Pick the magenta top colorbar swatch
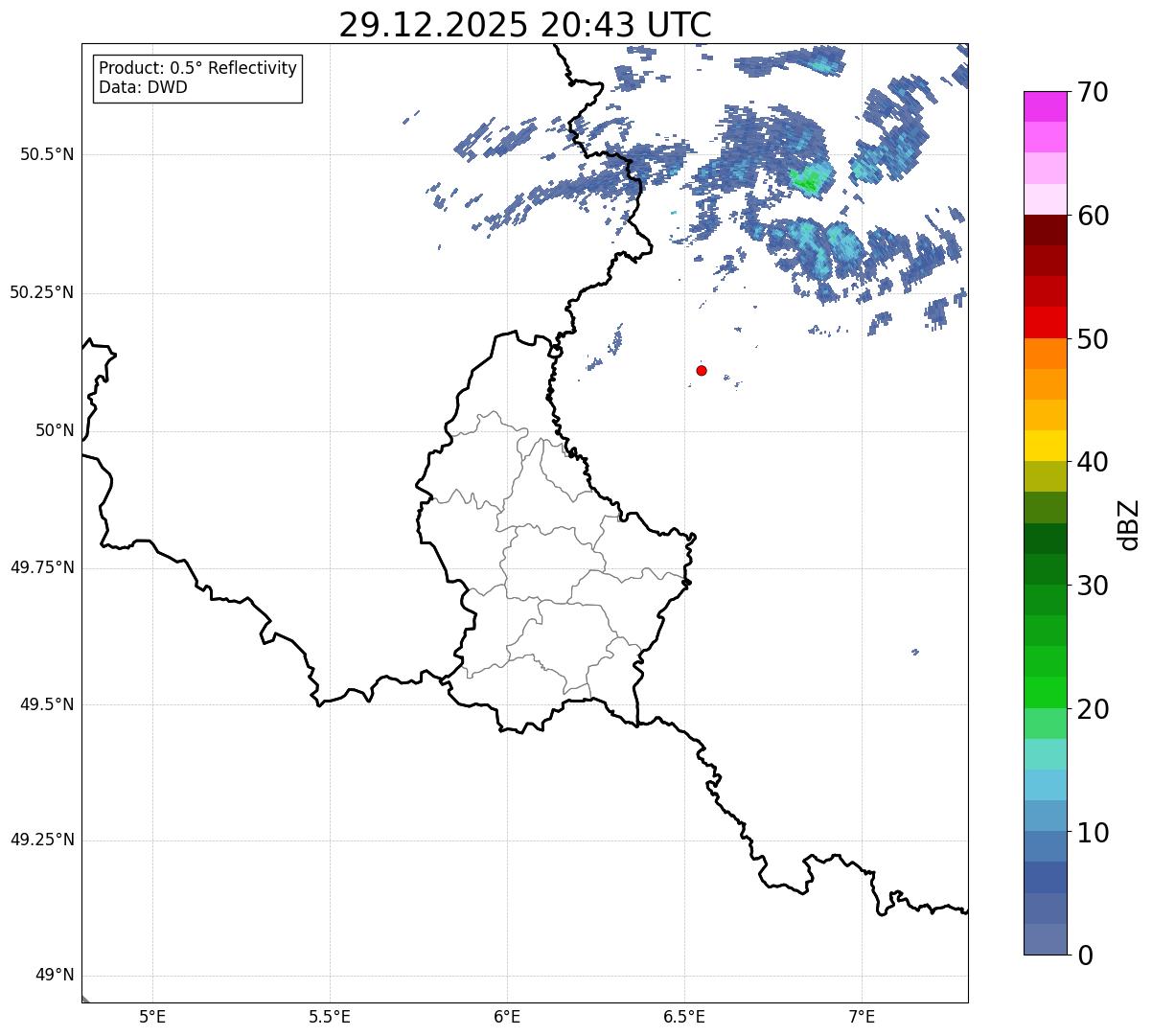This screenshot has height=1036, width=1152. pyautogui.click(x=1045, y=106)
